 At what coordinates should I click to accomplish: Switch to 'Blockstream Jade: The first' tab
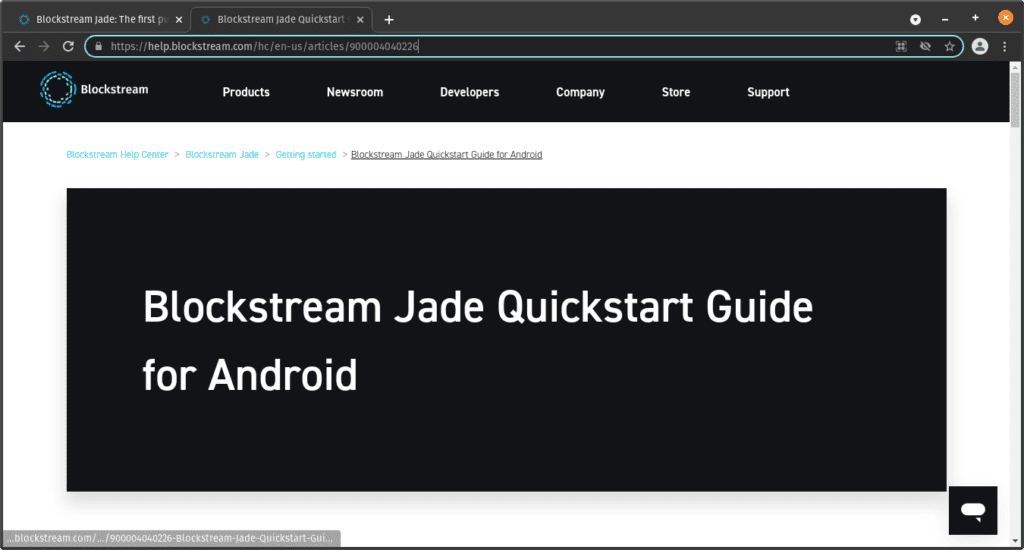[98, 20]
